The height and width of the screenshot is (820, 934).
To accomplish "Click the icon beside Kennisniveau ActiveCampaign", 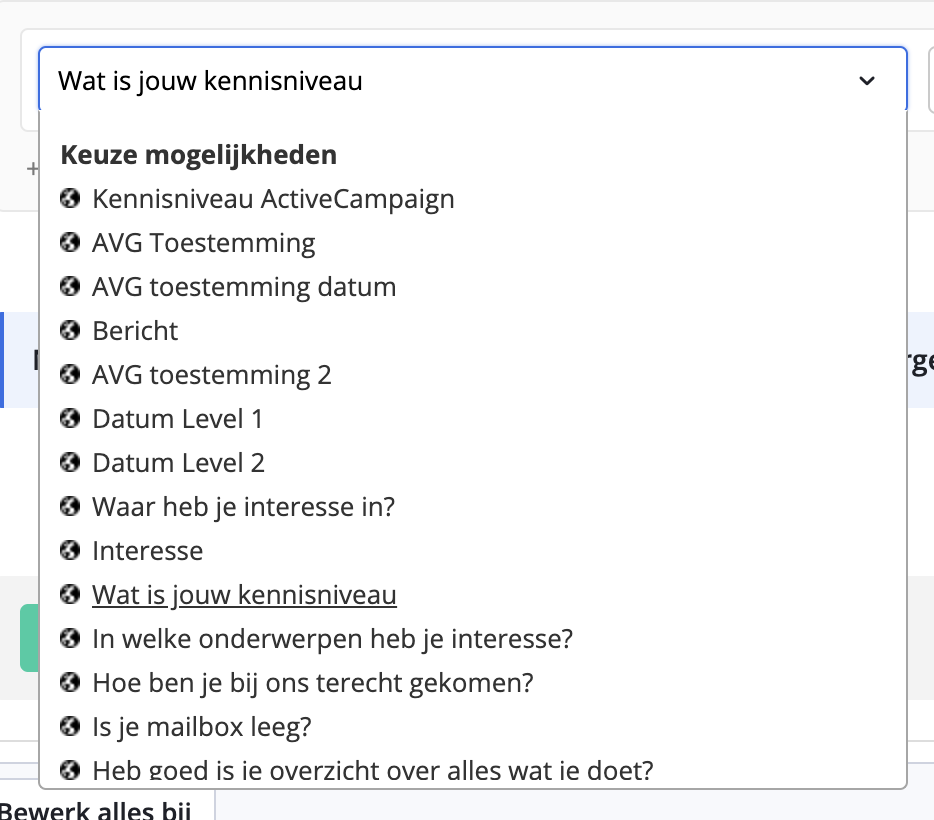I will pos(70,198).
